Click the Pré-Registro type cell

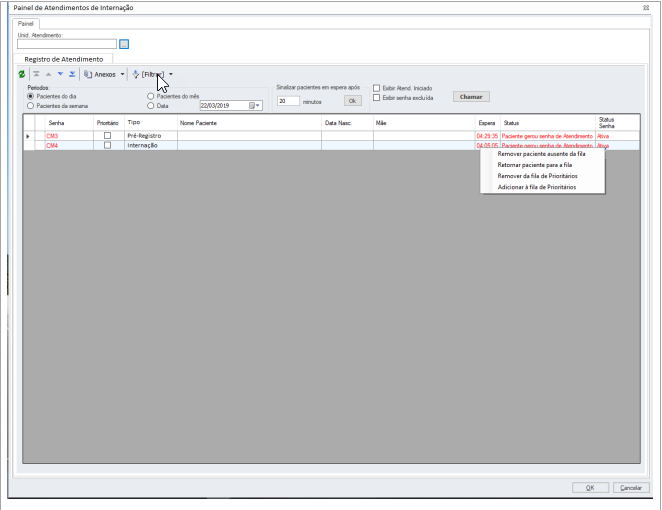pyautogui.click(x=151, y=136)
